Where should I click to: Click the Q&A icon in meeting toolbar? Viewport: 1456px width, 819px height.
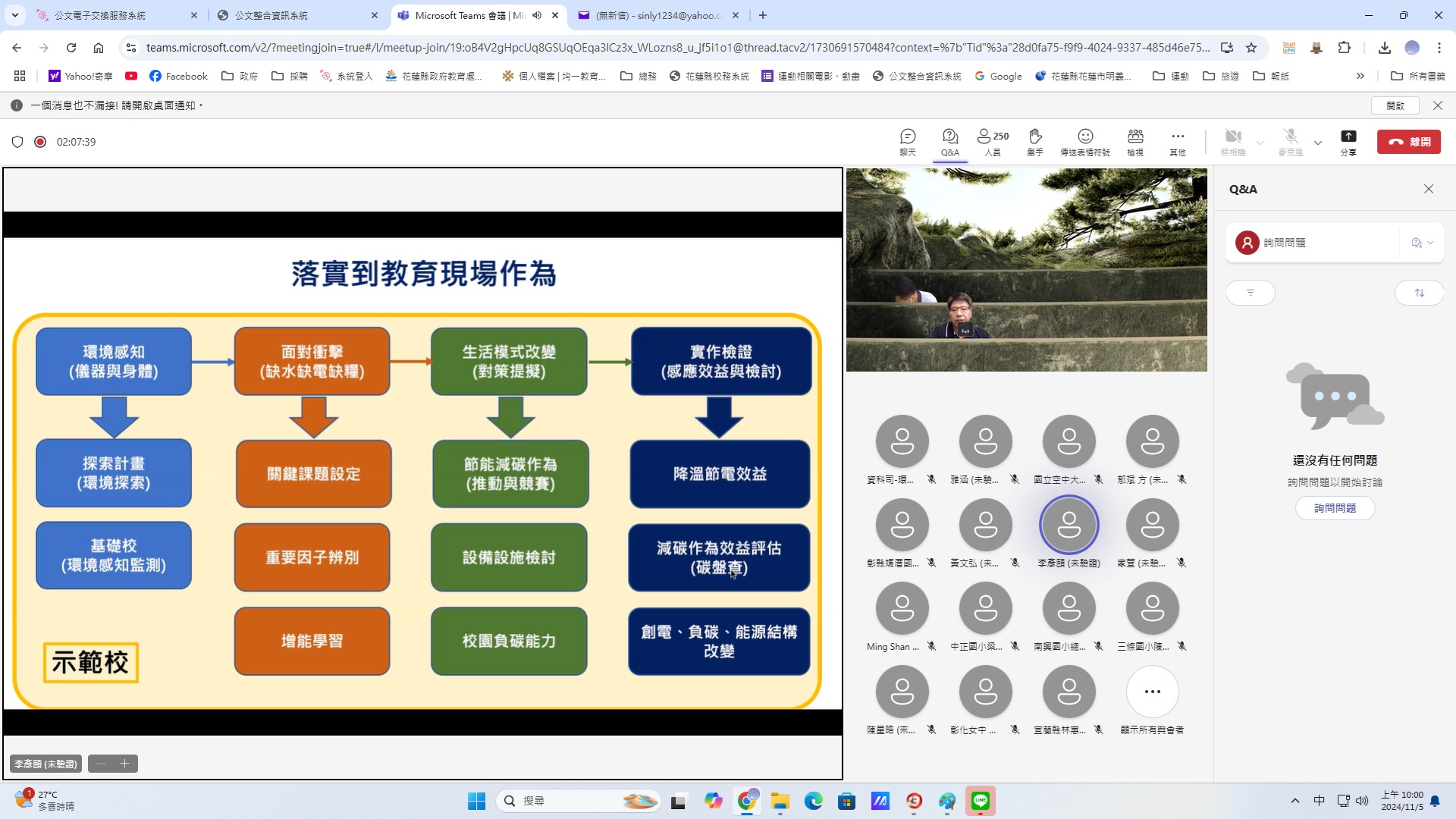coord(950,141)
